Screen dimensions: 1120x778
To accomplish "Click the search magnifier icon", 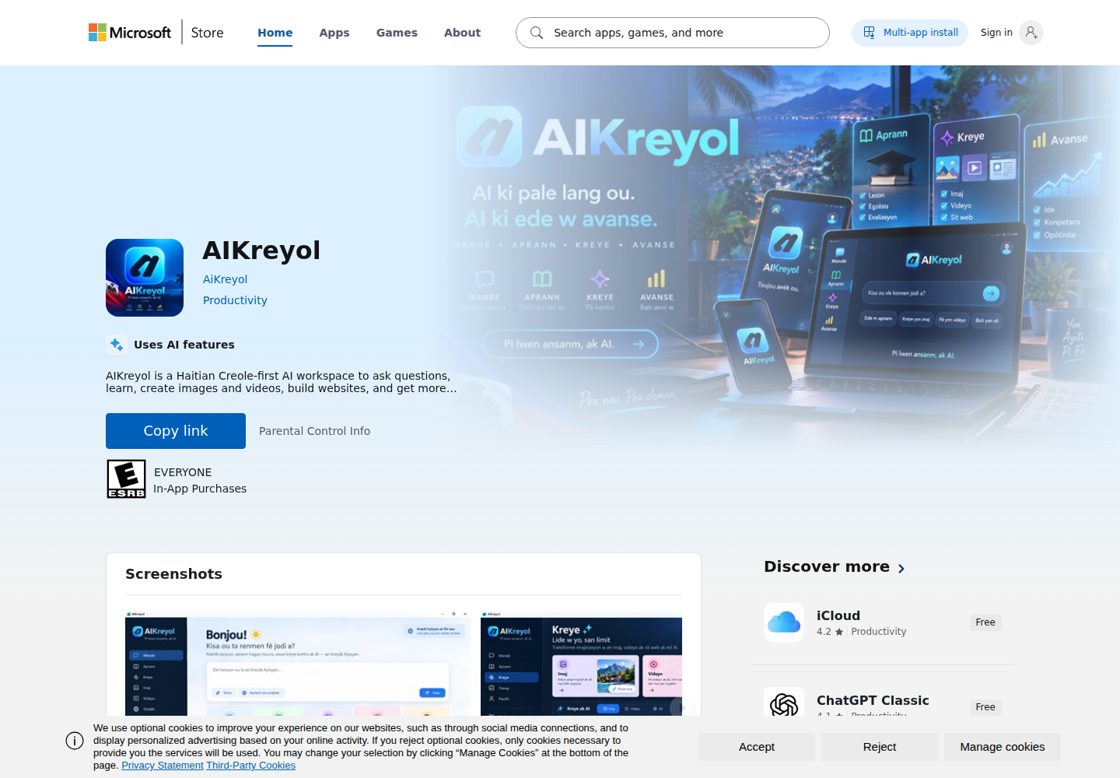I will tap(536, 33).
